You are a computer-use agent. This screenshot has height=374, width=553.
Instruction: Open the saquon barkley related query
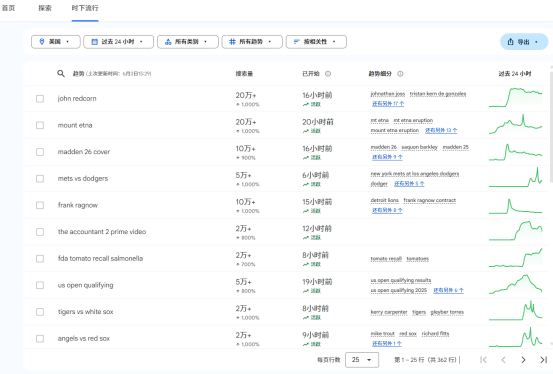click(x=419, y=147)
